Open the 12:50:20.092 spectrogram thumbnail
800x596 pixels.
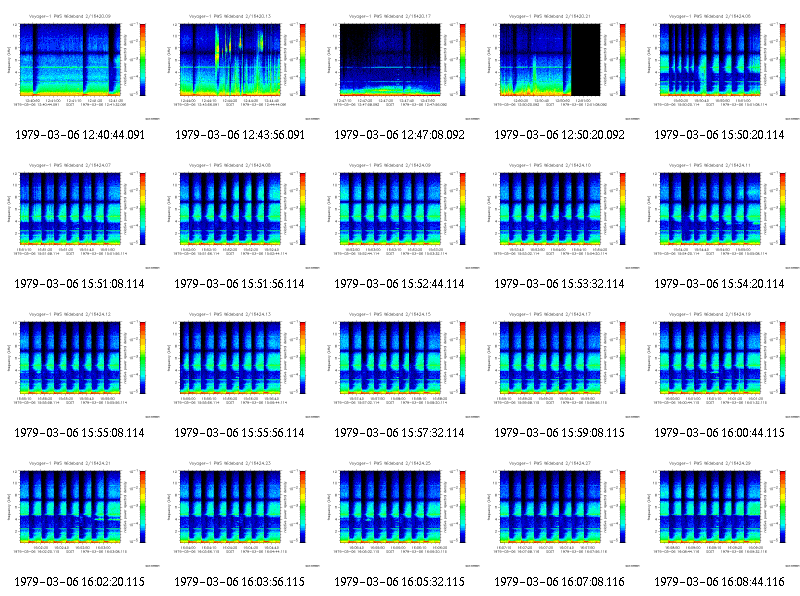pyautogui.click(x=560, y=66)
